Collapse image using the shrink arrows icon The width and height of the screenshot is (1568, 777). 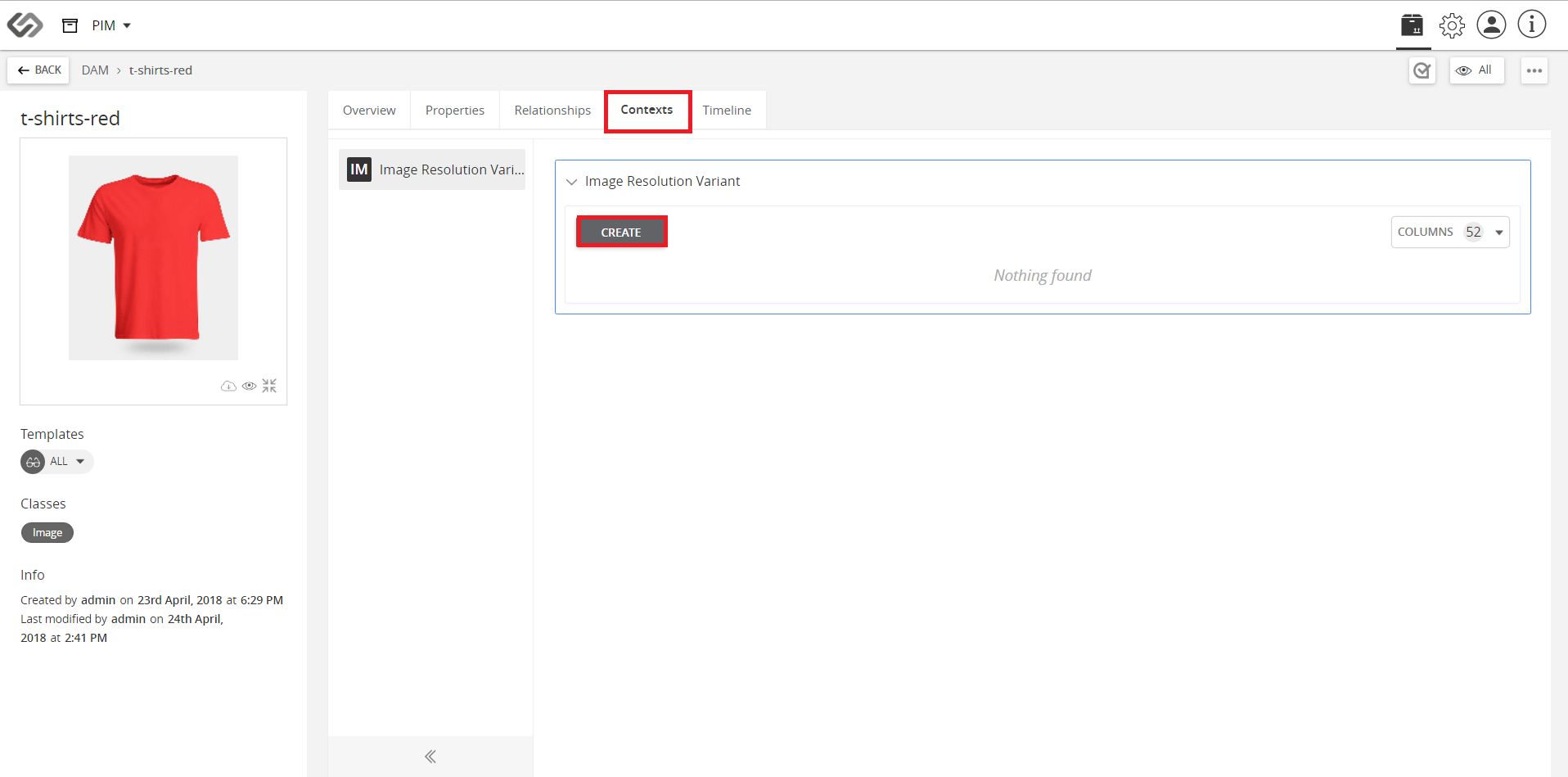[x=269, y=386]
